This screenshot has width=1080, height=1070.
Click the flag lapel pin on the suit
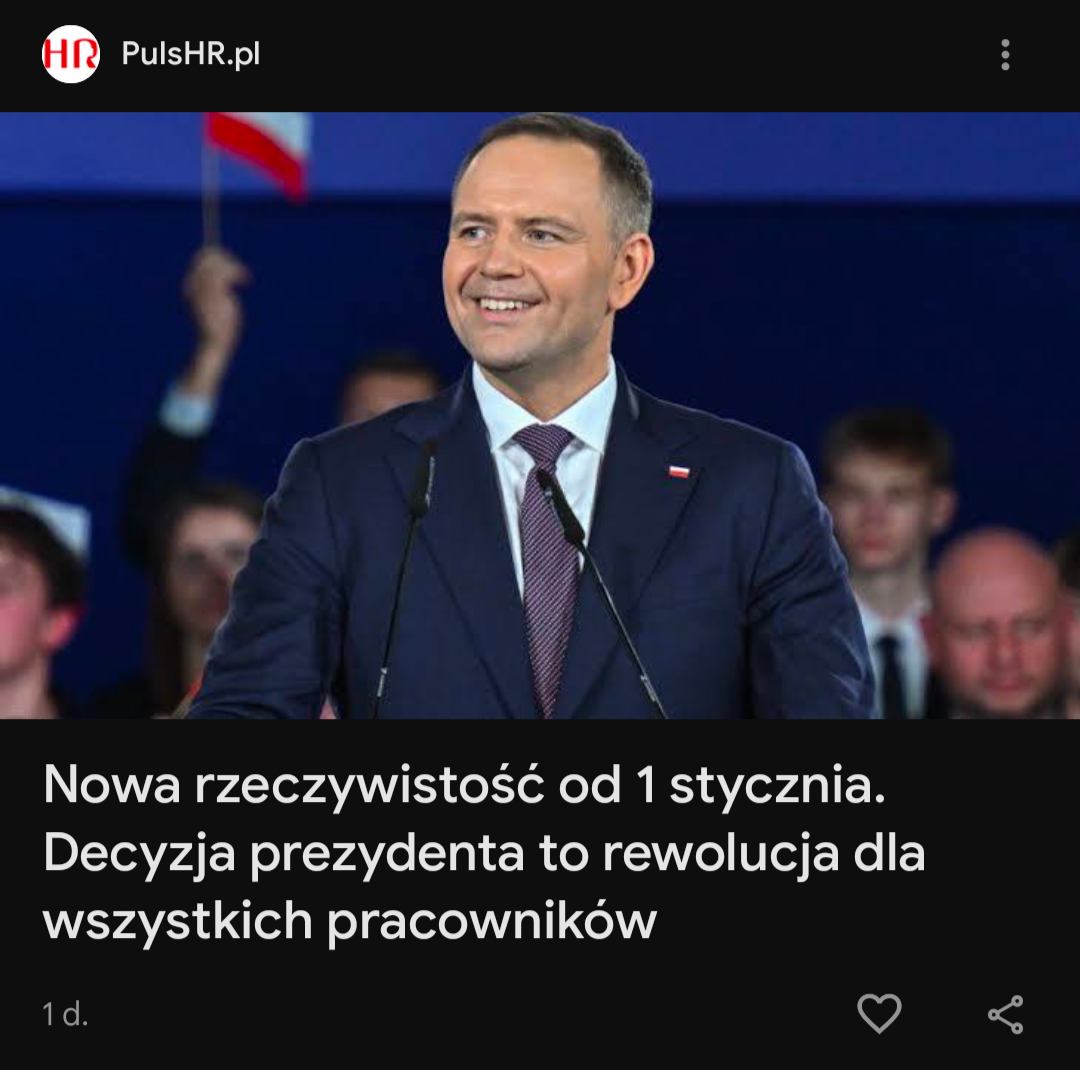[x=678, y=471]
